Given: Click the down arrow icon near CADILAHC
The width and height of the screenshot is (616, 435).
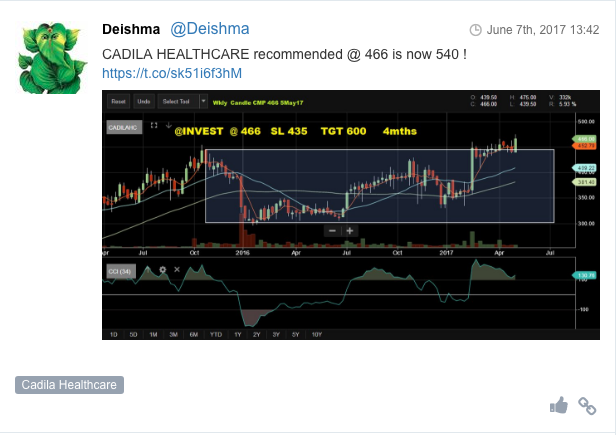Looking at the screenshot, I should 169,125.
